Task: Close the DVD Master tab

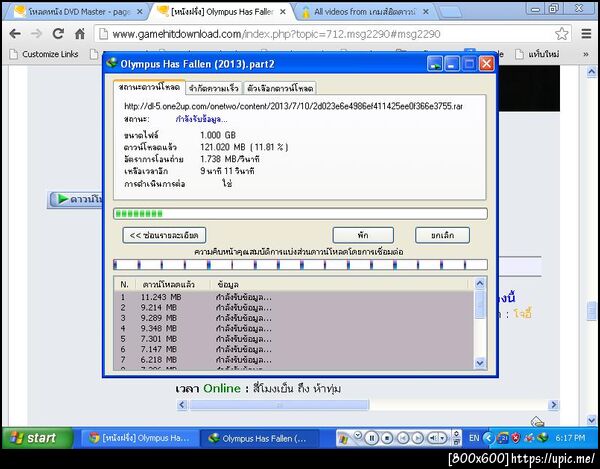Action: 140,12
